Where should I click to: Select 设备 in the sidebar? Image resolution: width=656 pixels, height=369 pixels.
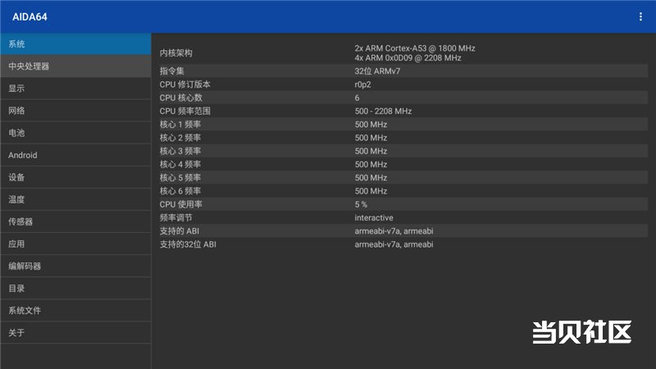tap(76, 177)
